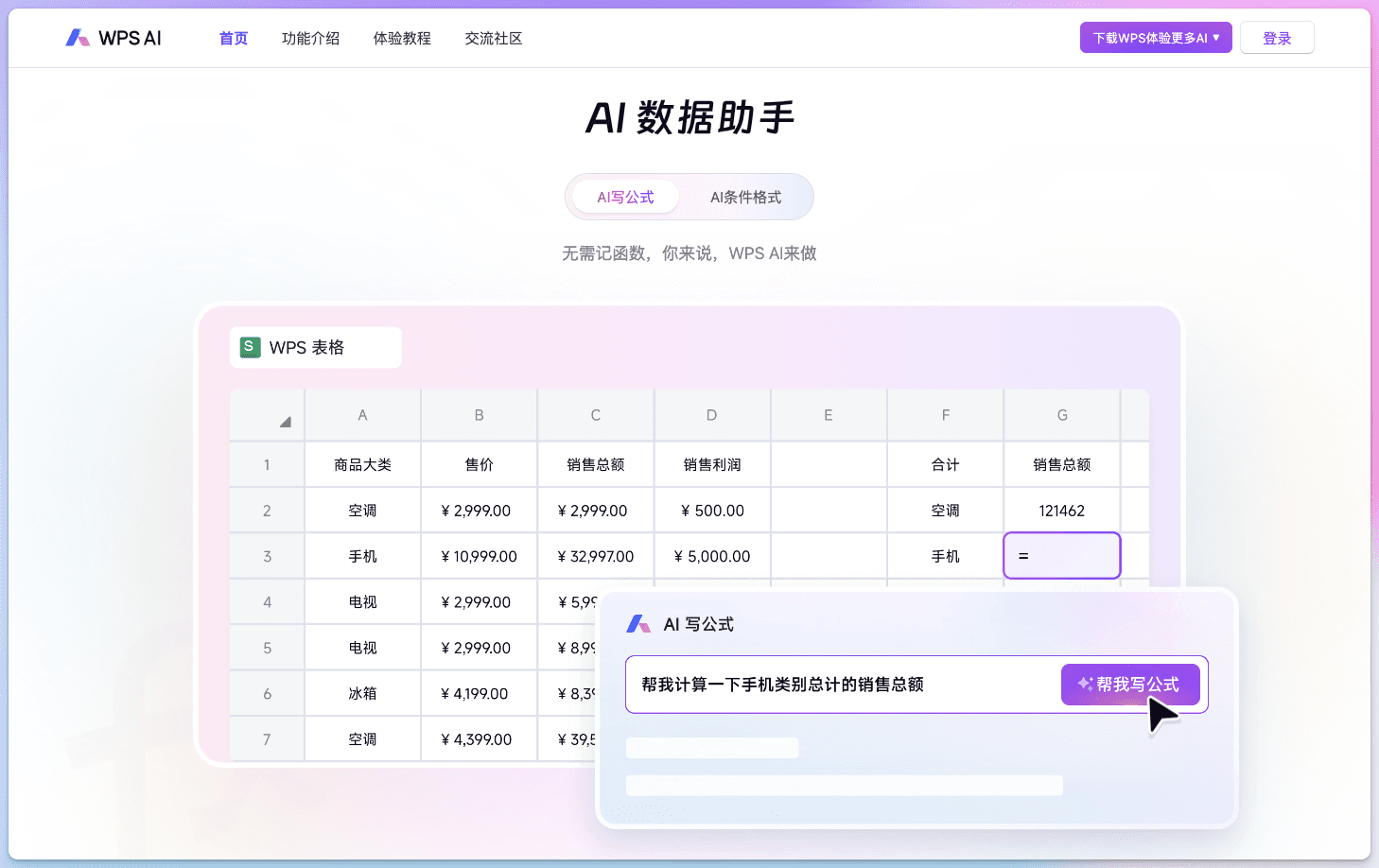
Task: Select row 5 header
Action: click(x=267, y=648)
